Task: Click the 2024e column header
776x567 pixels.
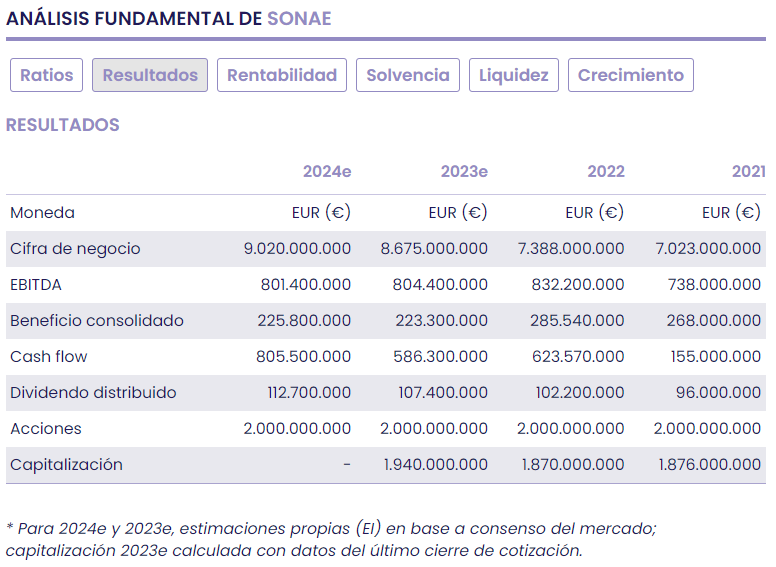Action: coord(327,171)
